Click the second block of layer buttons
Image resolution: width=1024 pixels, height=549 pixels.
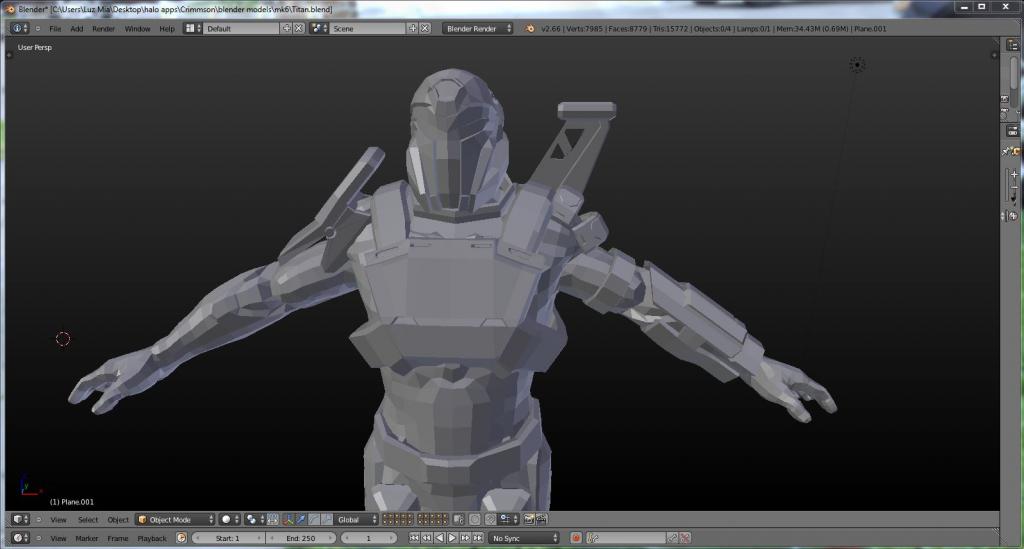[432, 520]
